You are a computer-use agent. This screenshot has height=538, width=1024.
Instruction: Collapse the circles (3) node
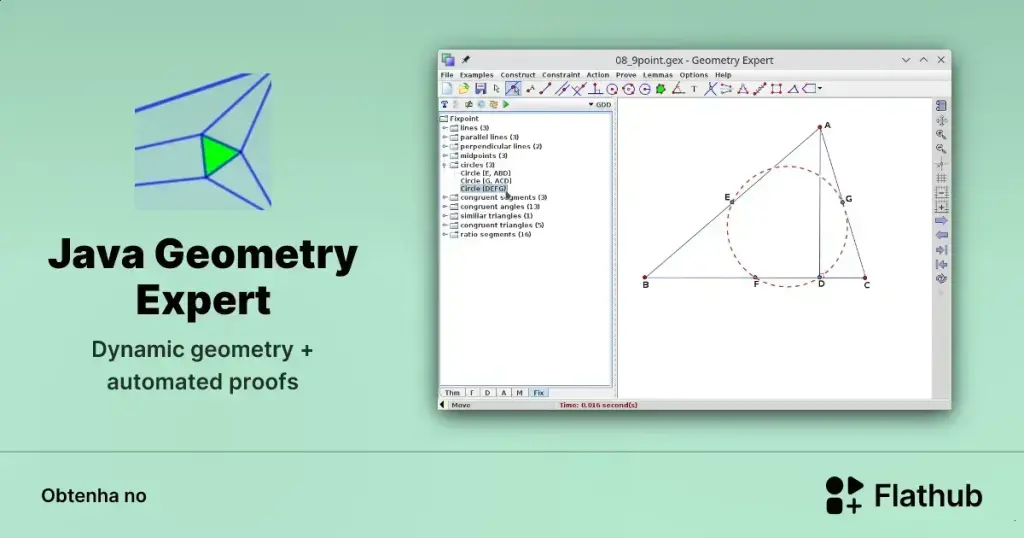445,165
